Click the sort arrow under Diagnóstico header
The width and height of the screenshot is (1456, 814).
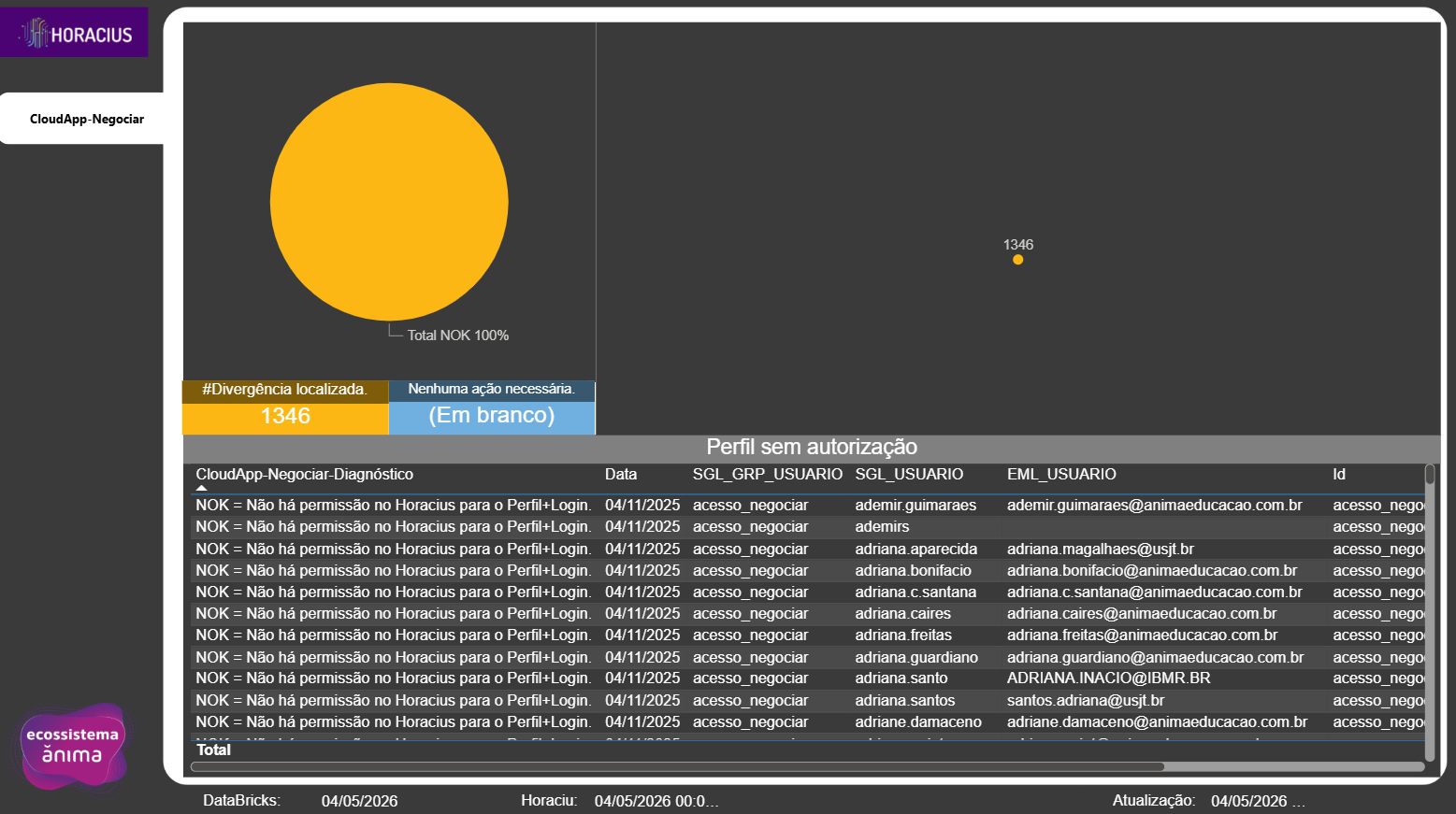(x=201, y=487)
